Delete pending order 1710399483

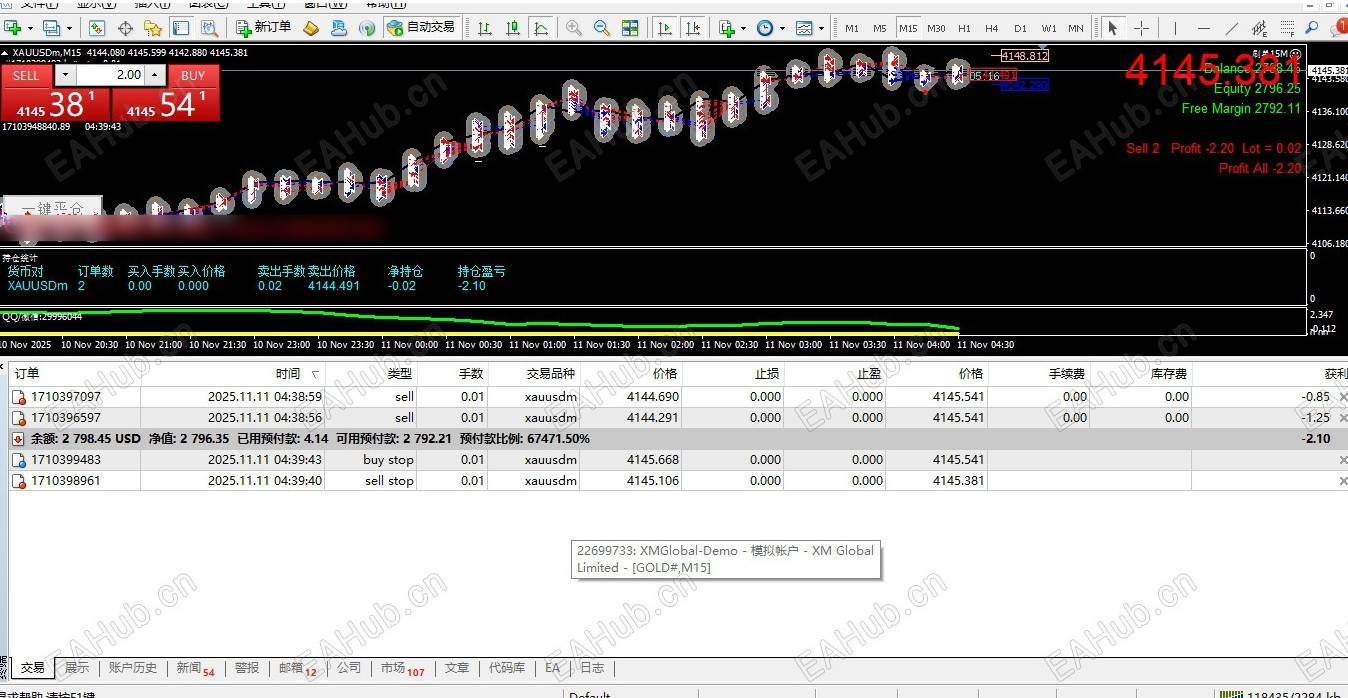point(1342,460)
